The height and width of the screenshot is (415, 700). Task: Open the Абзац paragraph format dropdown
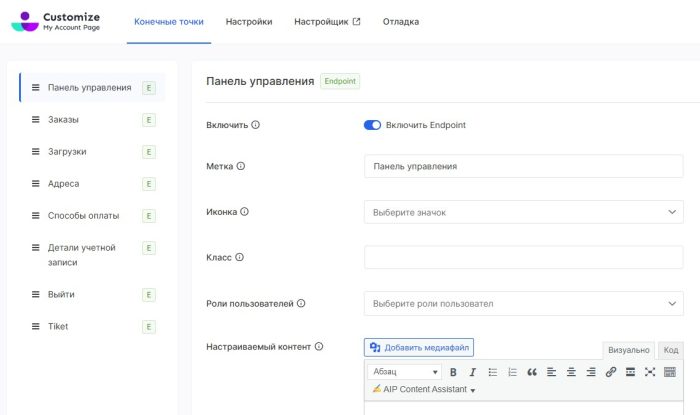pyautogui.click(x=404, y=372)
